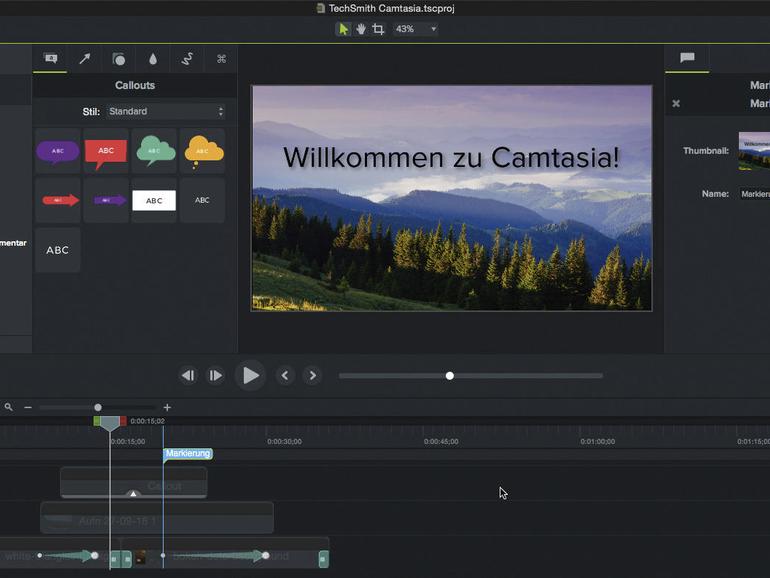Click the preview scrubber position handle
770x578 pixels.
[450, 376]
